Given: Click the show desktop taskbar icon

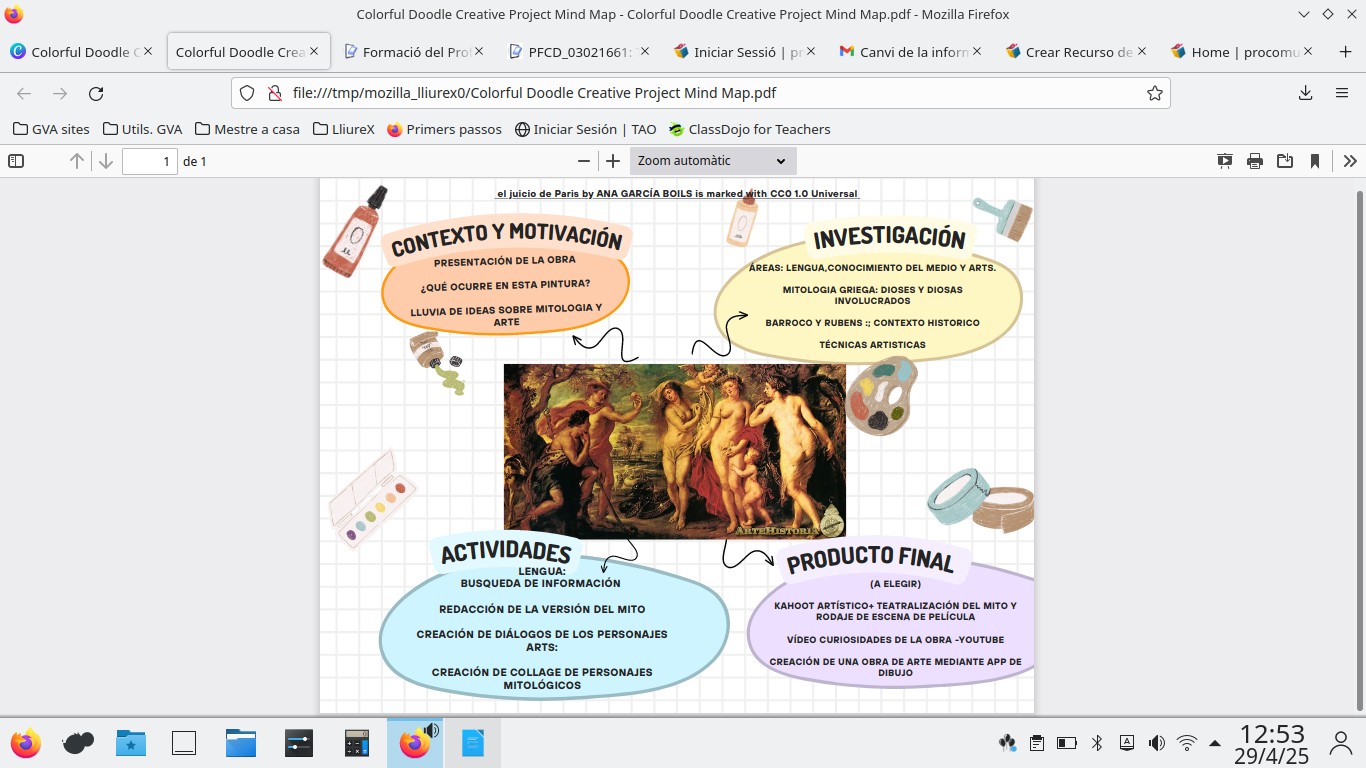Looking at the screenshot, I should pos(183,743).
